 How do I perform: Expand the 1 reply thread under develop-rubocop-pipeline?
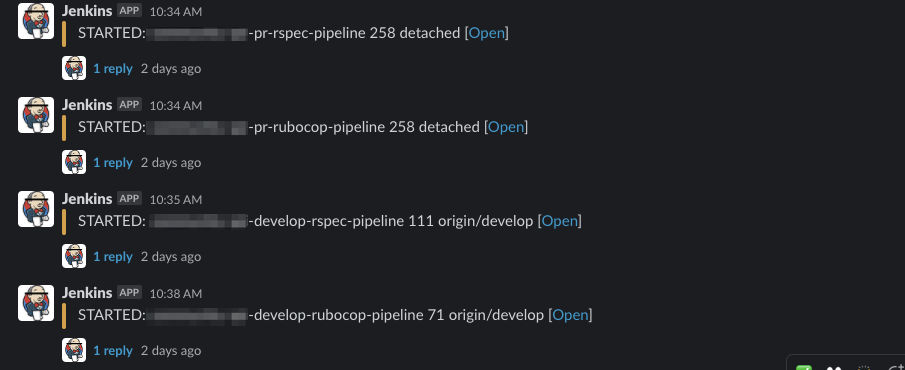[x=113, y=351]
